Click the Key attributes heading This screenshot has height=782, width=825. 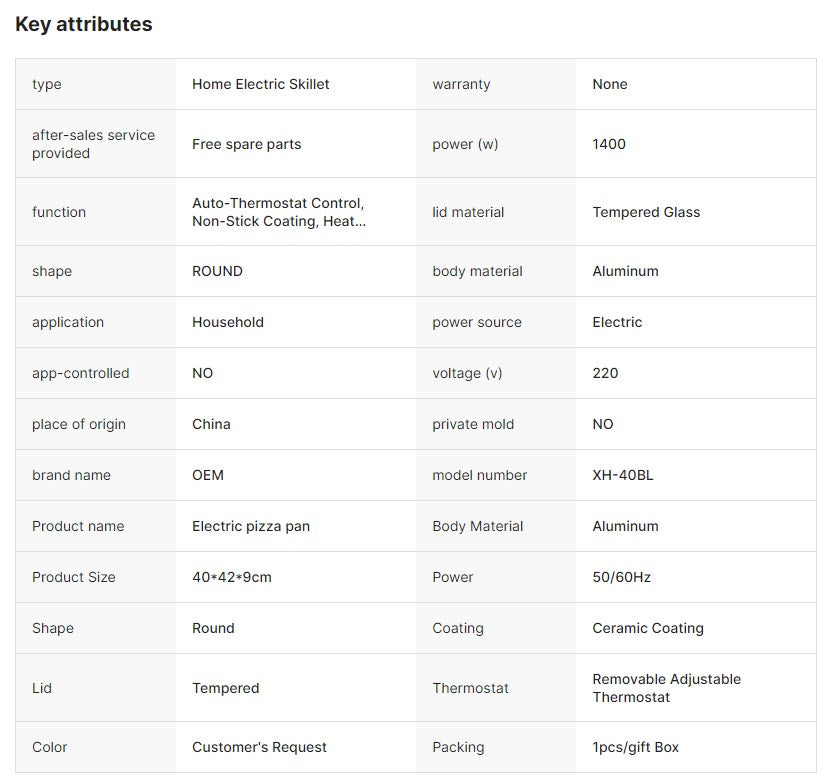[84, 24]
